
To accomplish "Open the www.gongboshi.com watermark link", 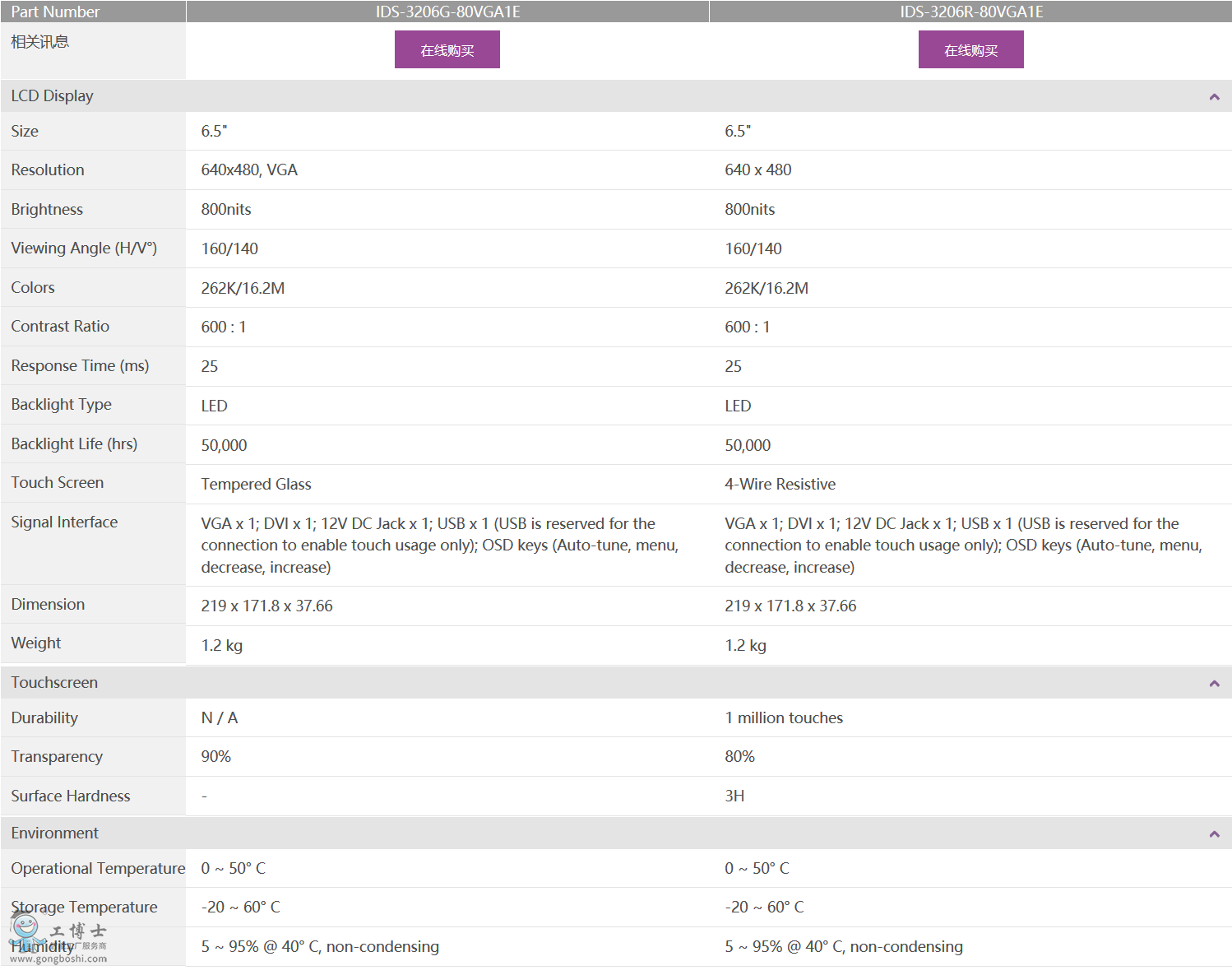I will 58,959.
